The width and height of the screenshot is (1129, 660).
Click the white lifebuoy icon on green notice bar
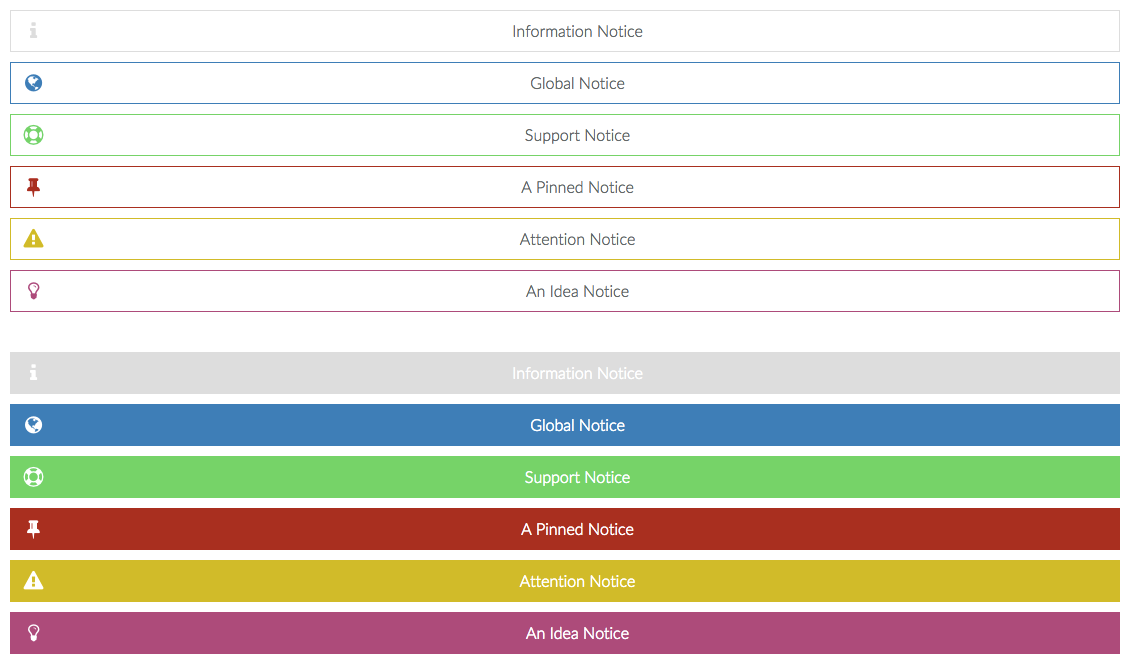tap(33, 477)
